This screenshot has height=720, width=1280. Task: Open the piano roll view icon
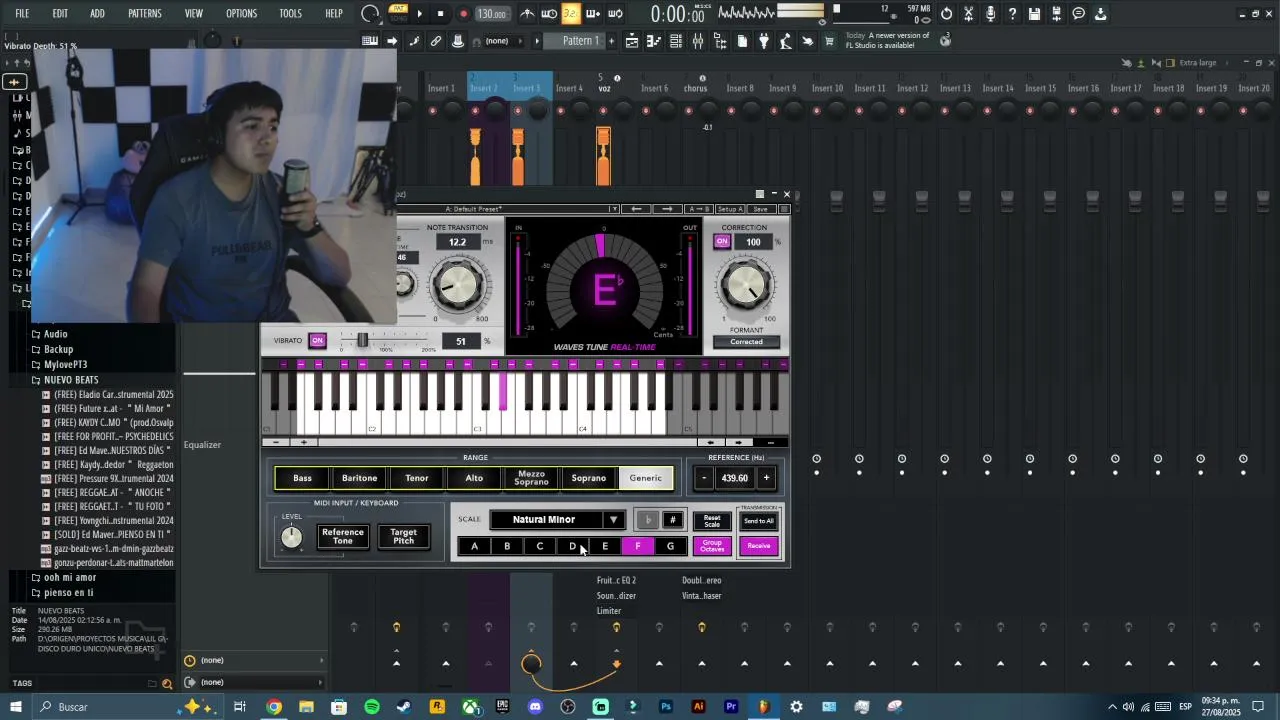[654, 41]
